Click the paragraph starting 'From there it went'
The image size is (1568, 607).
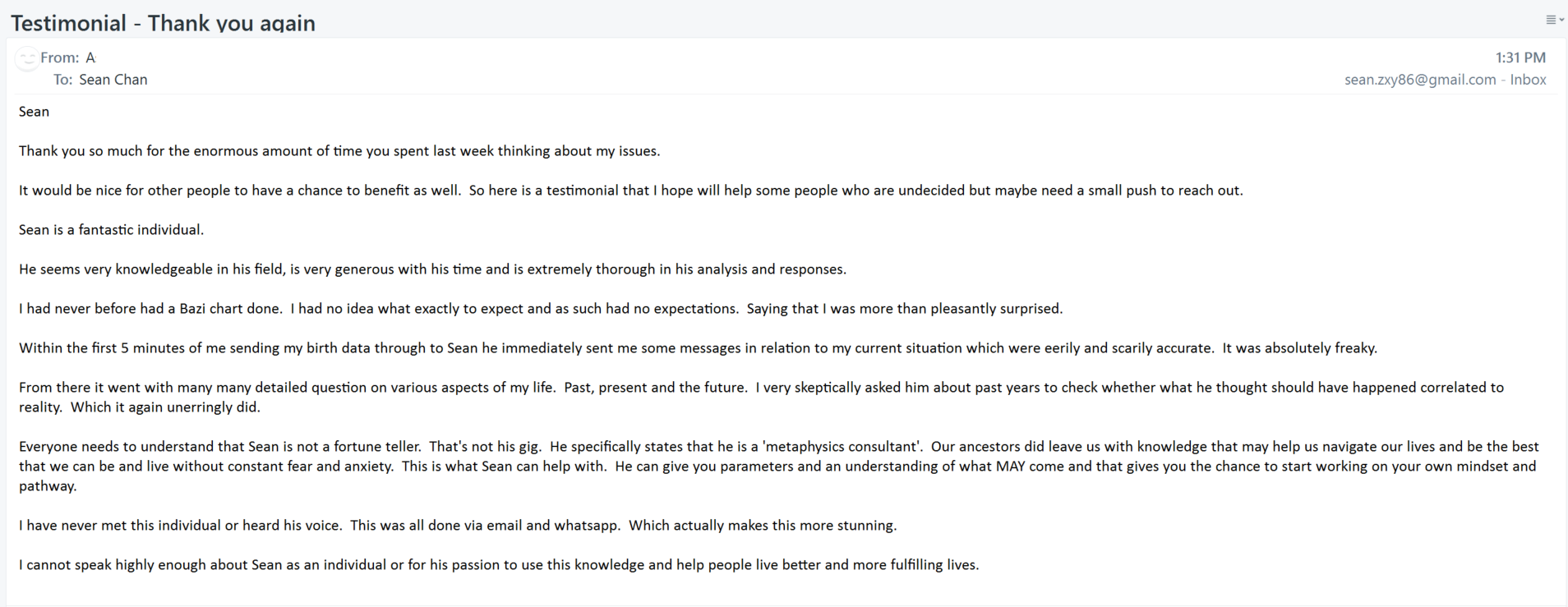pyautogui.click(x=761, y=398)
